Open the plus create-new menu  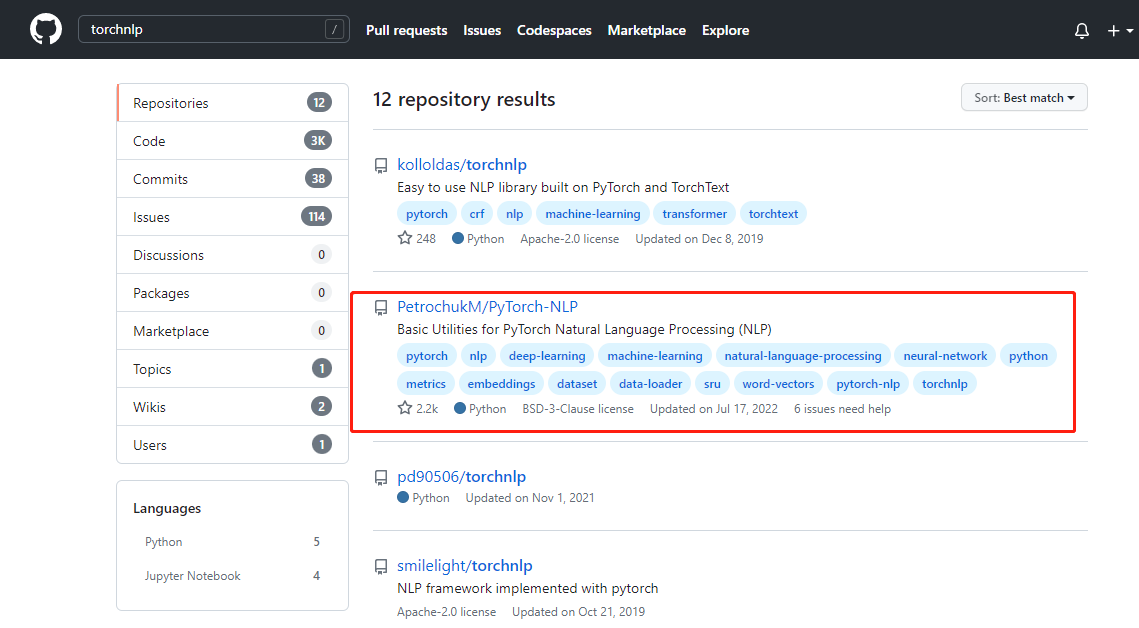tap(1119, 30)
